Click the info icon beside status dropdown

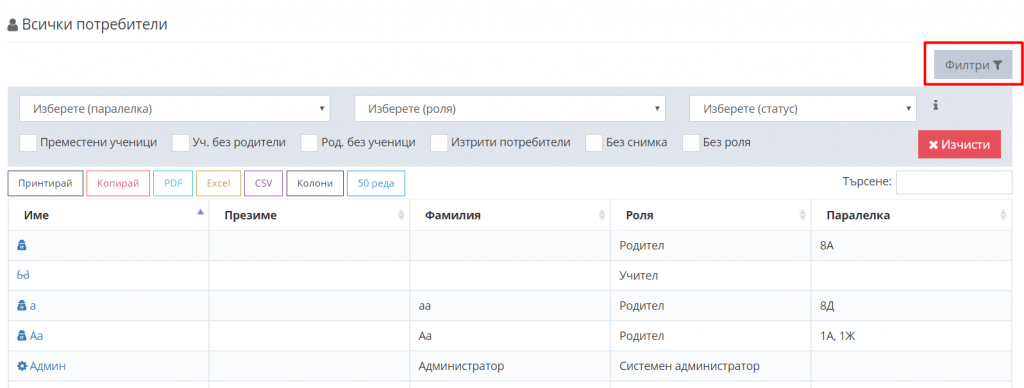935,105
